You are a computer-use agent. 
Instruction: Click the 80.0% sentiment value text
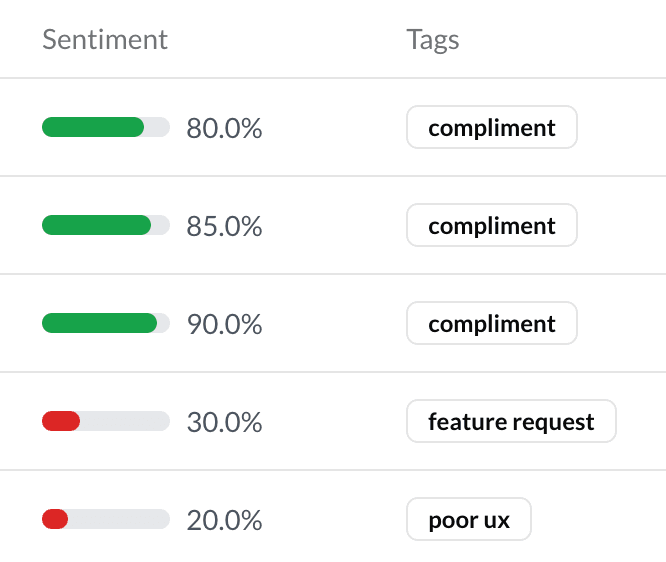[224, 128]
